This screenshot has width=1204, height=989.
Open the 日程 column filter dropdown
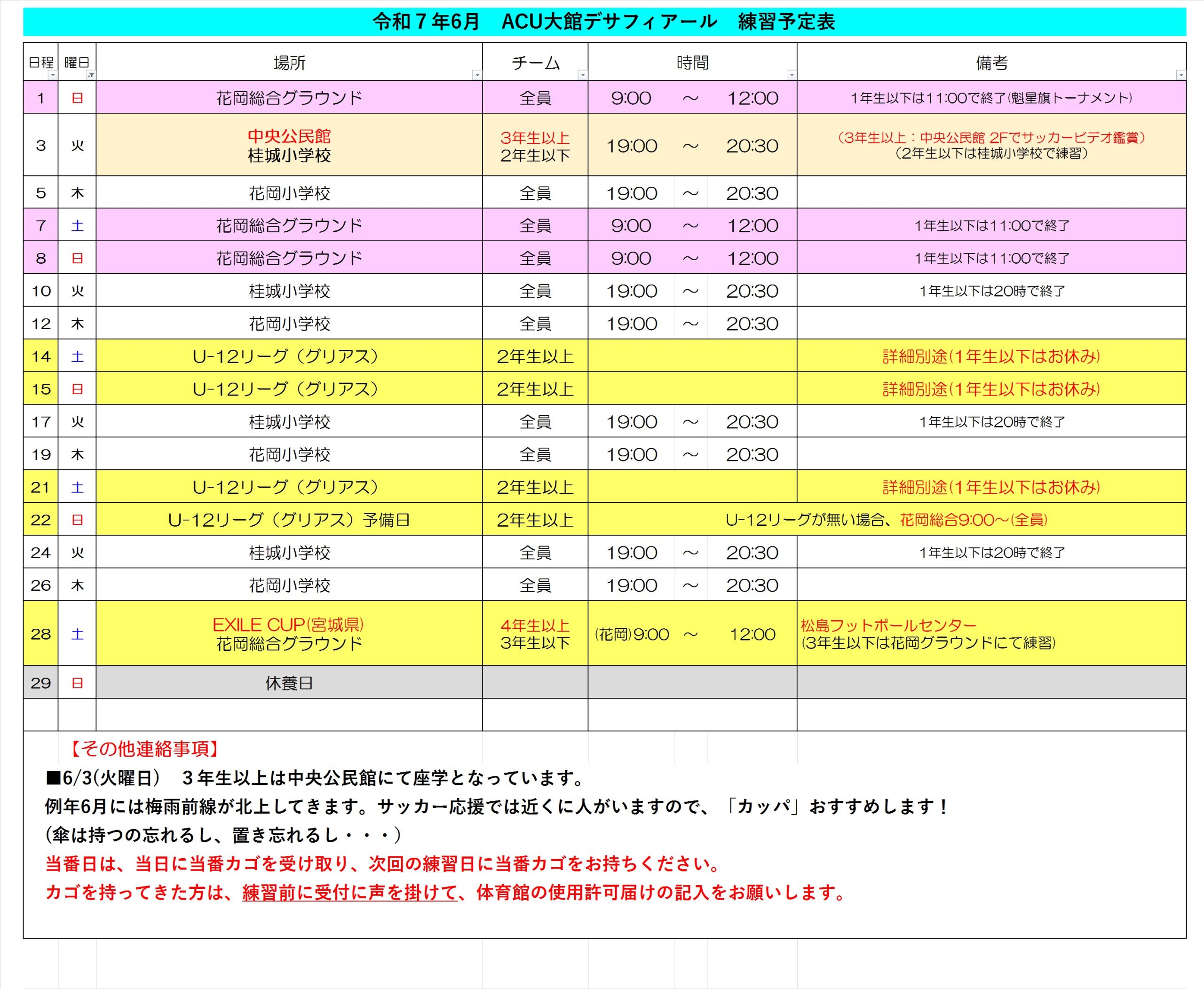point(53,75)
